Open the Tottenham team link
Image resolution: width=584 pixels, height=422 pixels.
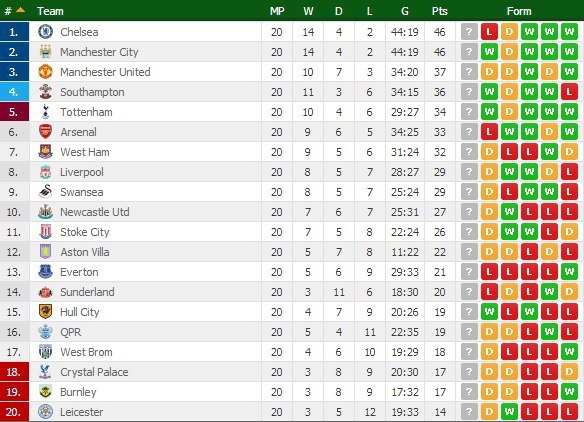pyautogui.click(x=86, y=112)
